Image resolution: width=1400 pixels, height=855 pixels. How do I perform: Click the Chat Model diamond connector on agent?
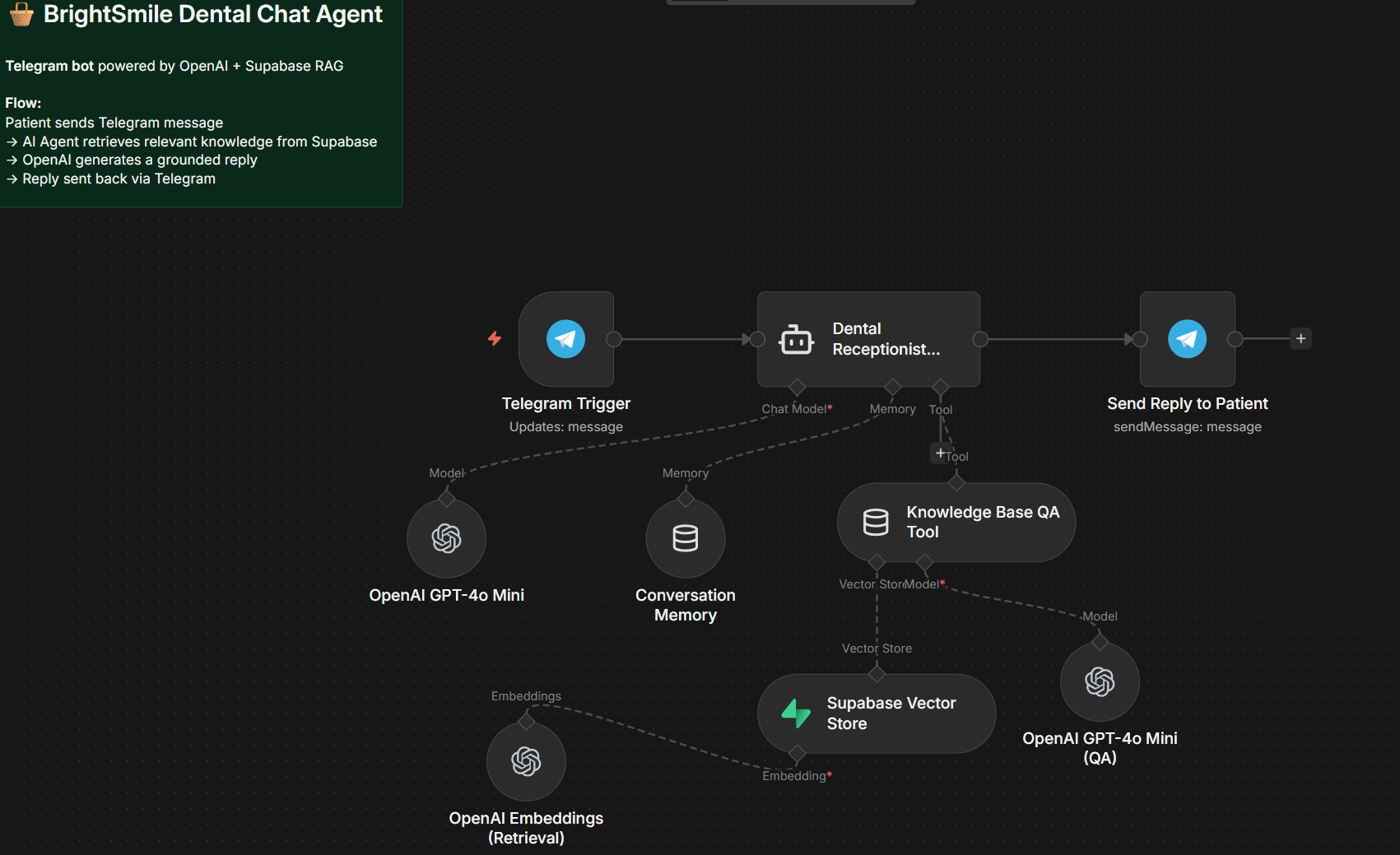797,387
